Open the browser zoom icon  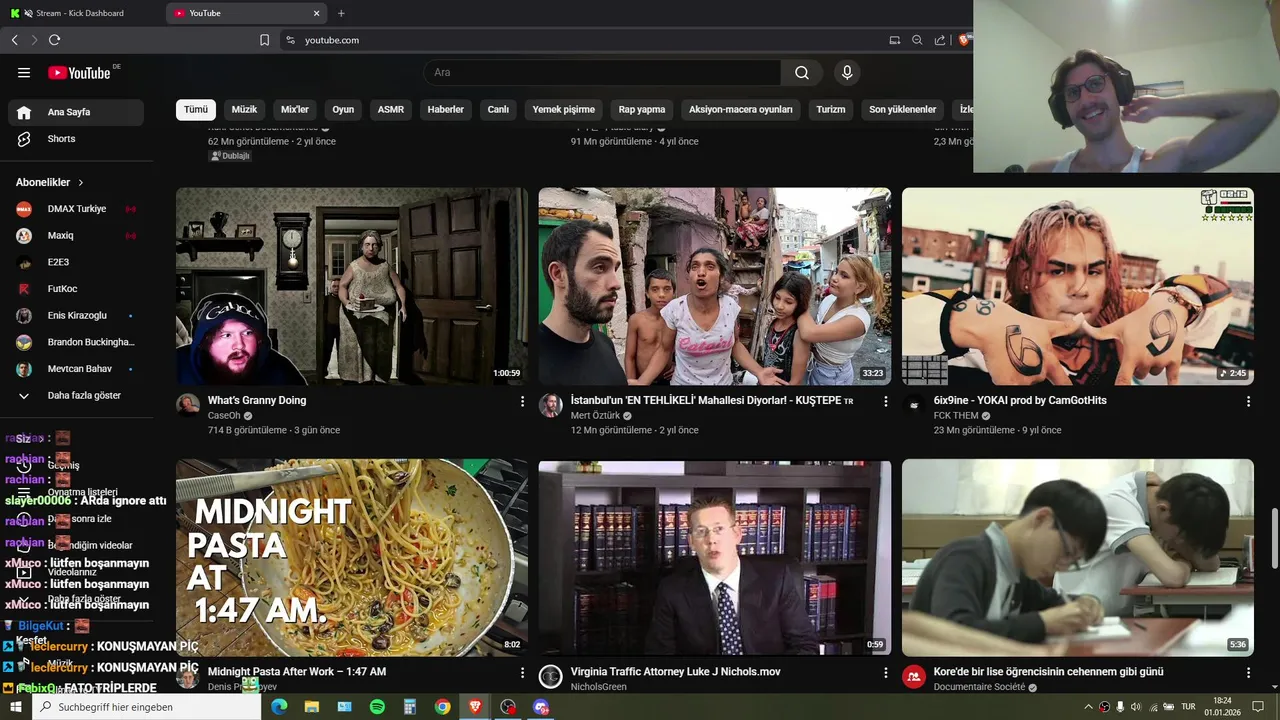tap(917, 40)
